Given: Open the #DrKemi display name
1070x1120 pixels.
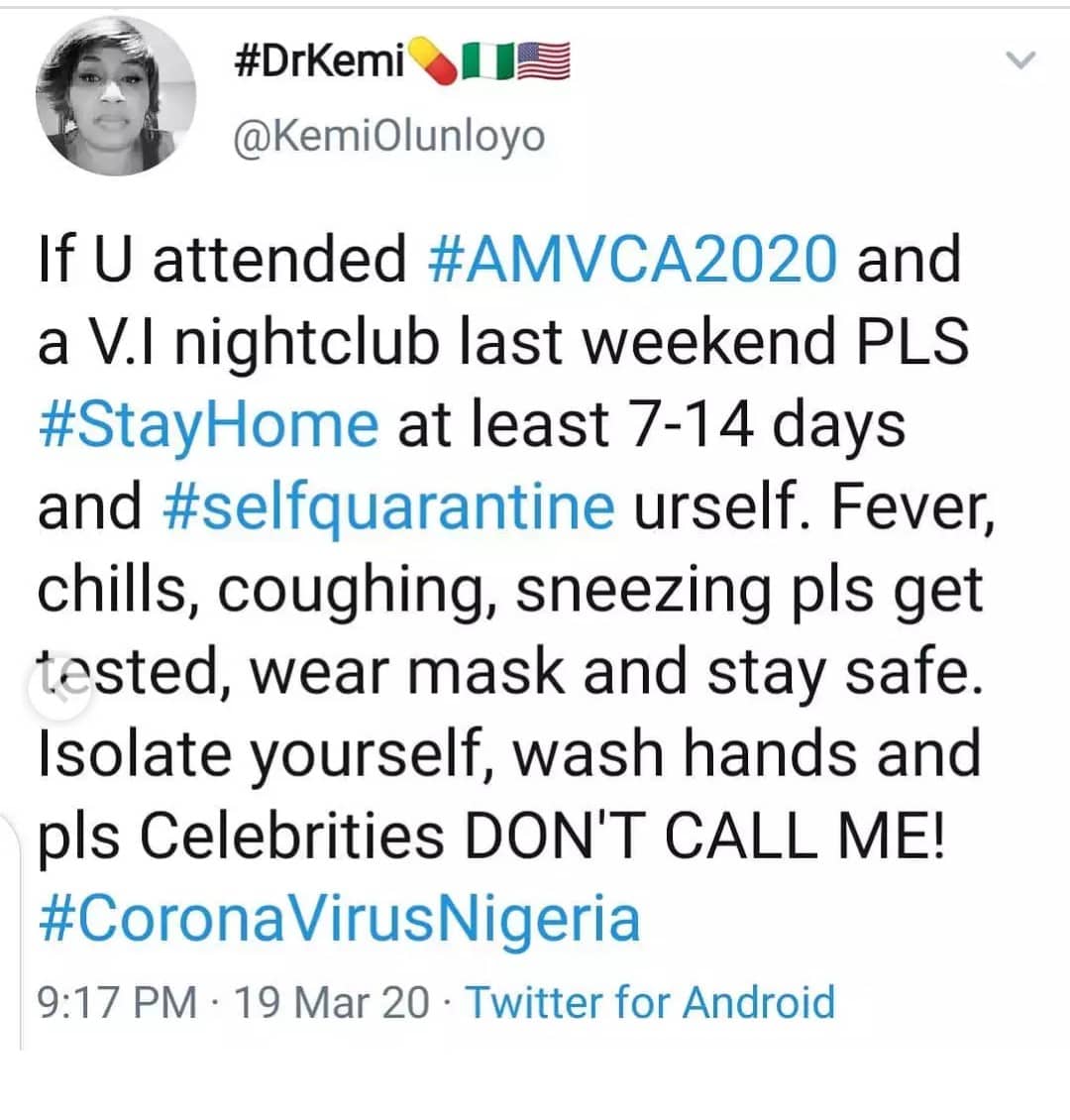Looking at the screenshot, I should click(322, 63).
